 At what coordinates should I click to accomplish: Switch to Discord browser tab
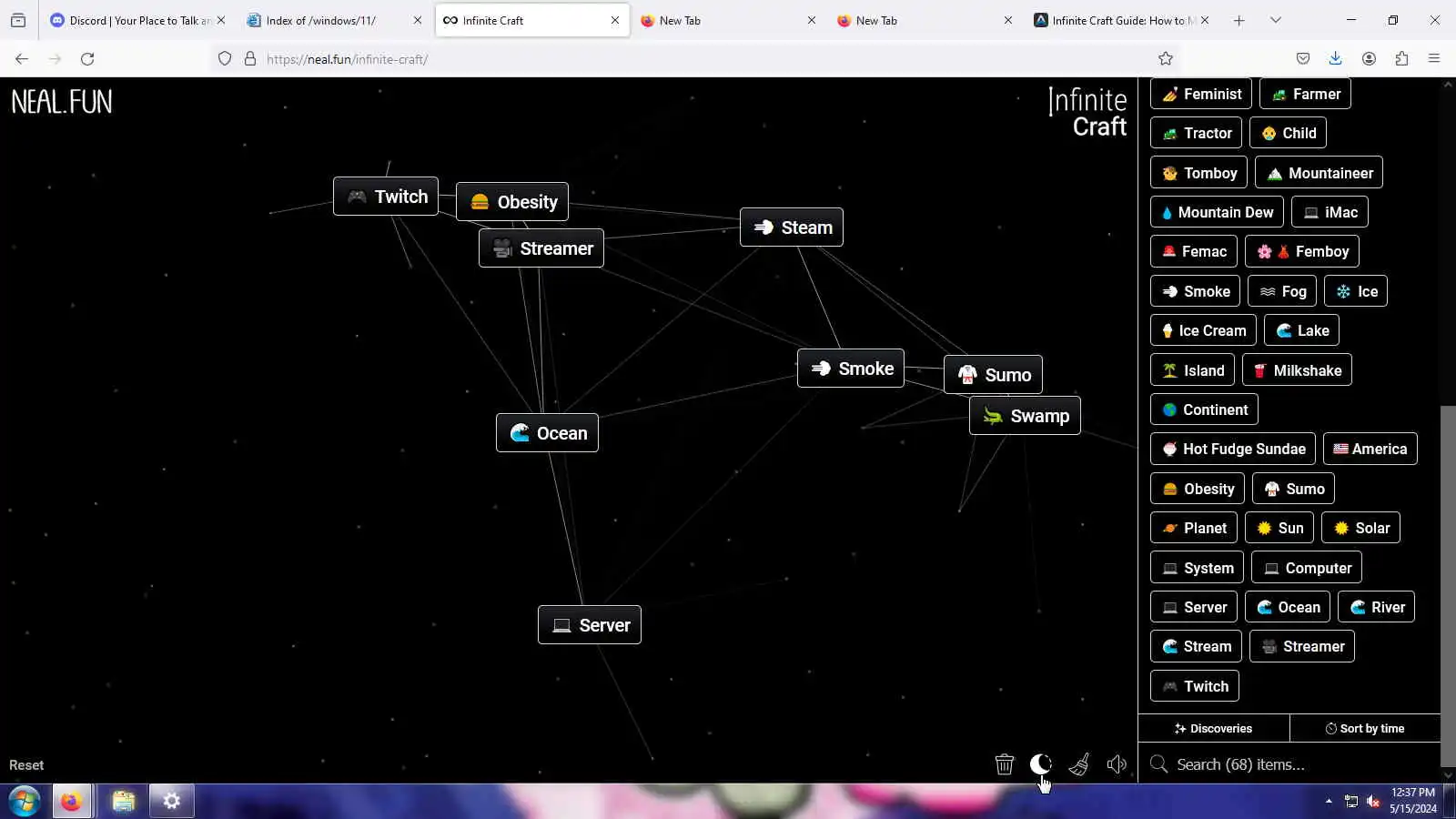click(137, 20)
